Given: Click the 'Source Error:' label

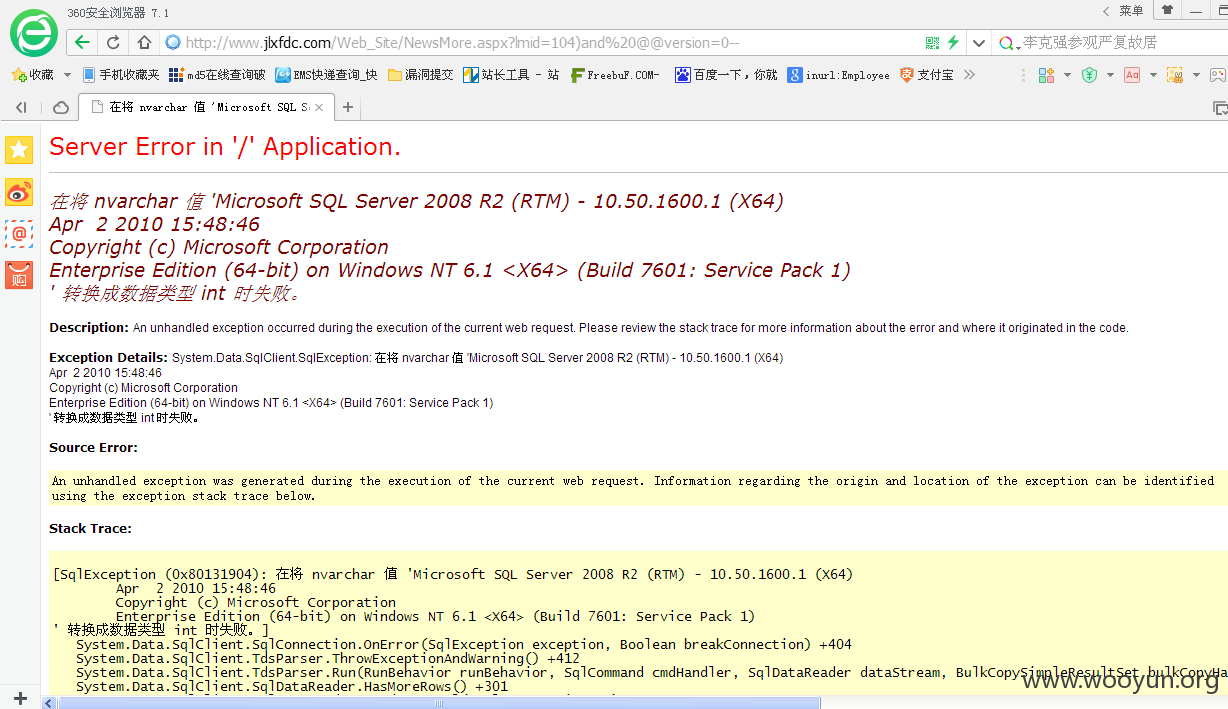Looking at the screenshot, I should 94,447.
